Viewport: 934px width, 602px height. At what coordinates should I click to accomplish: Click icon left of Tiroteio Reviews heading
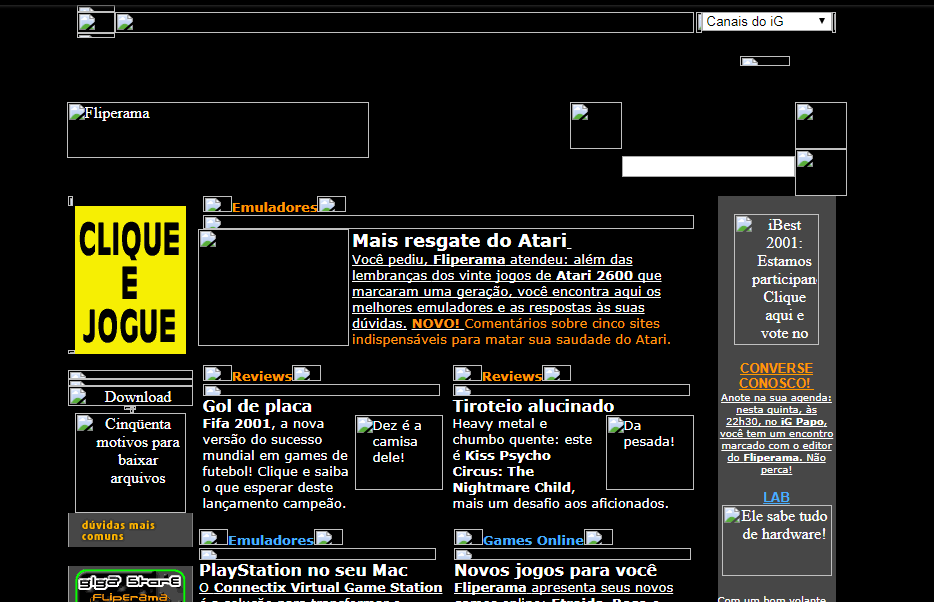[468, 373]
